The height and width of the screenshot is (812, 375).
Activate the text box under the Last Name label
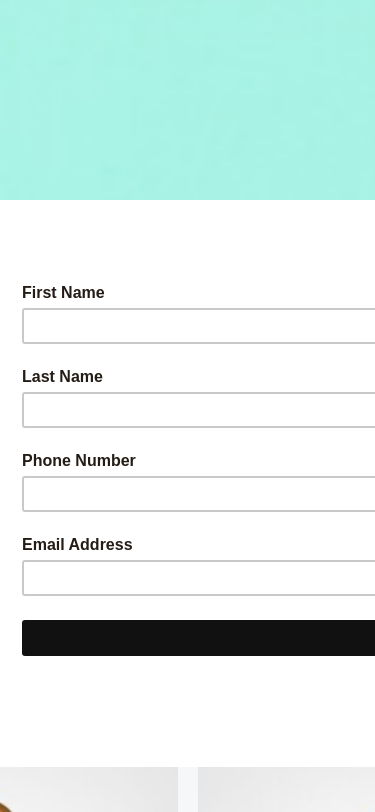[198, 410]
